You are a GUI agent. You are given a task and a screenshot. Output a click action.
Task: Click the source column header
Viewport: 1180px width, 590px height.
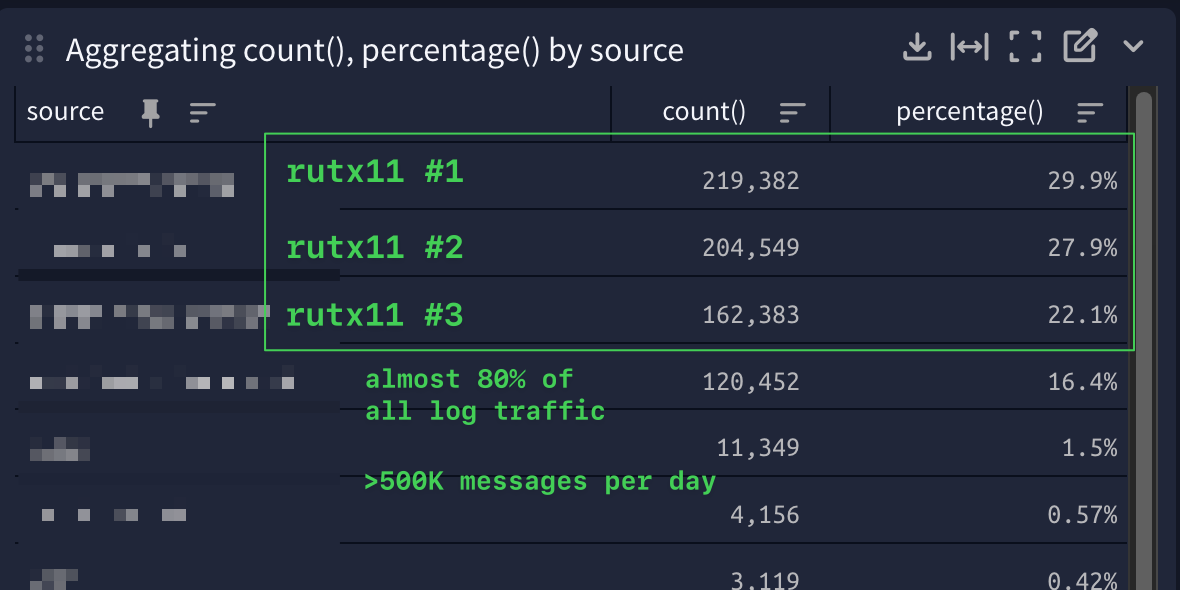click(65, 112)
